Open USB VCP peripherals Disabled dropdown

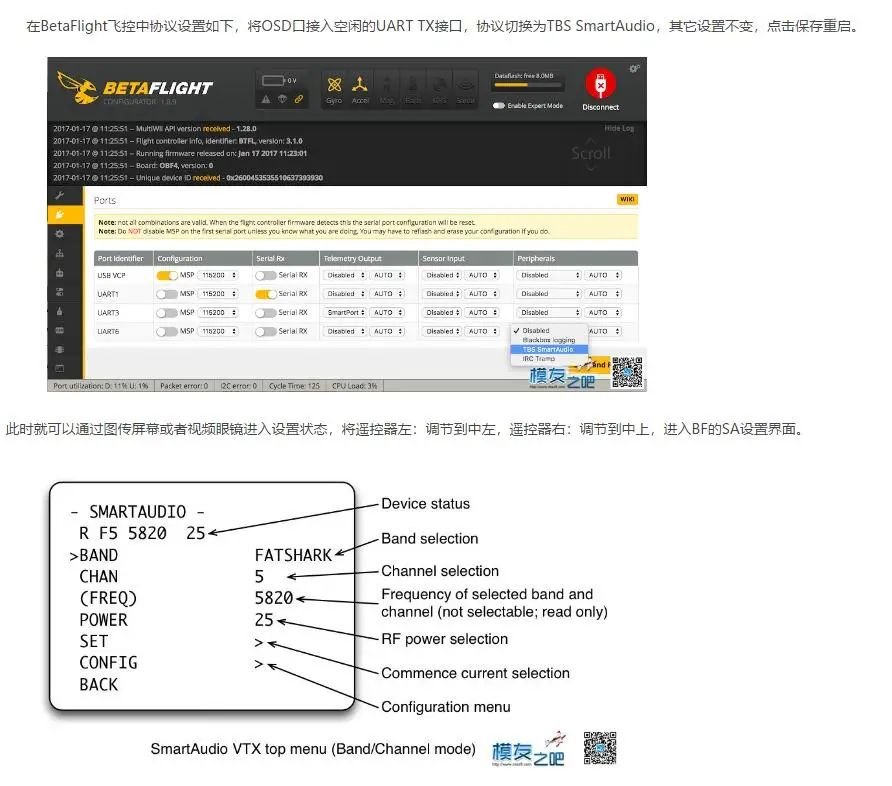[x=549, y=275]
